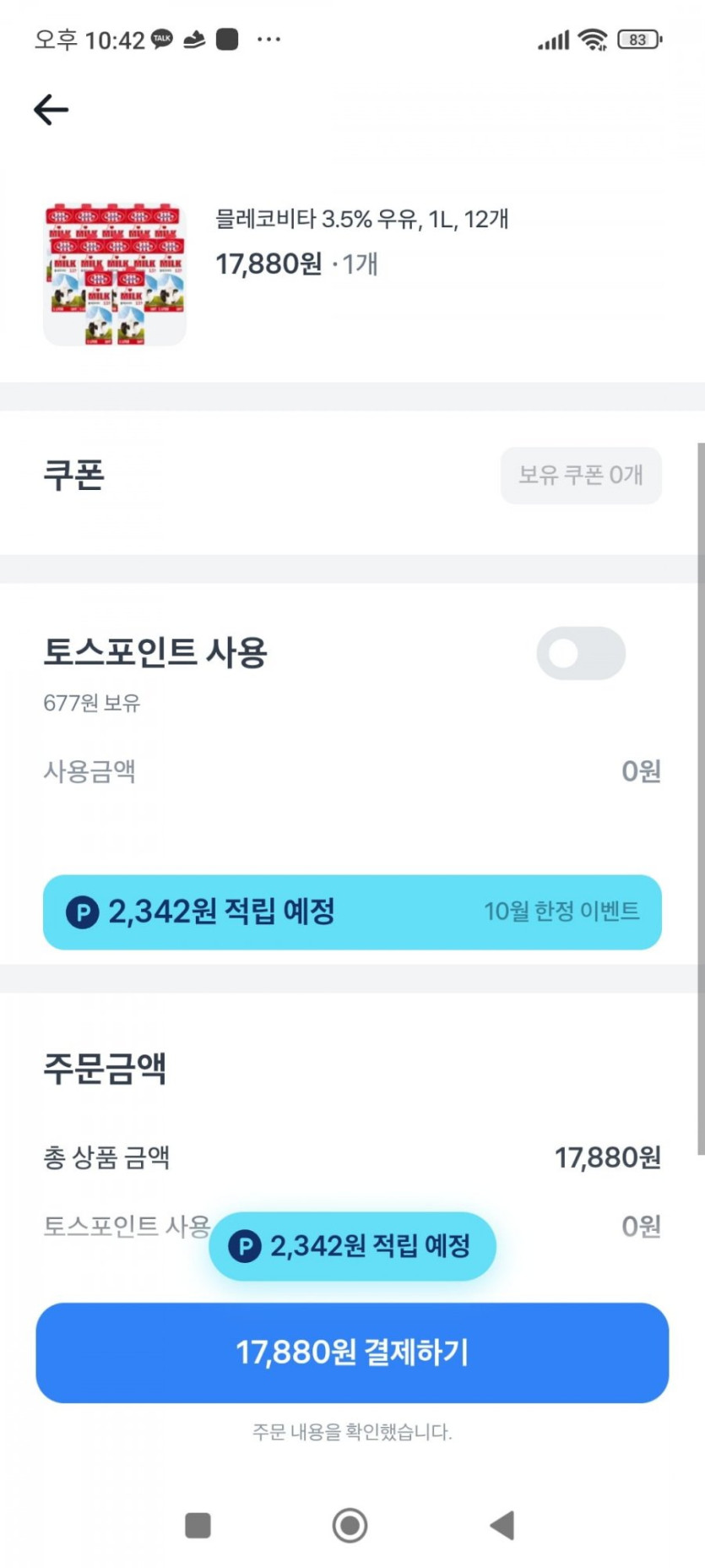Viewport: 705px width, 1568px height.
Task: Tap the battery indicator icon
Action: 640,39
